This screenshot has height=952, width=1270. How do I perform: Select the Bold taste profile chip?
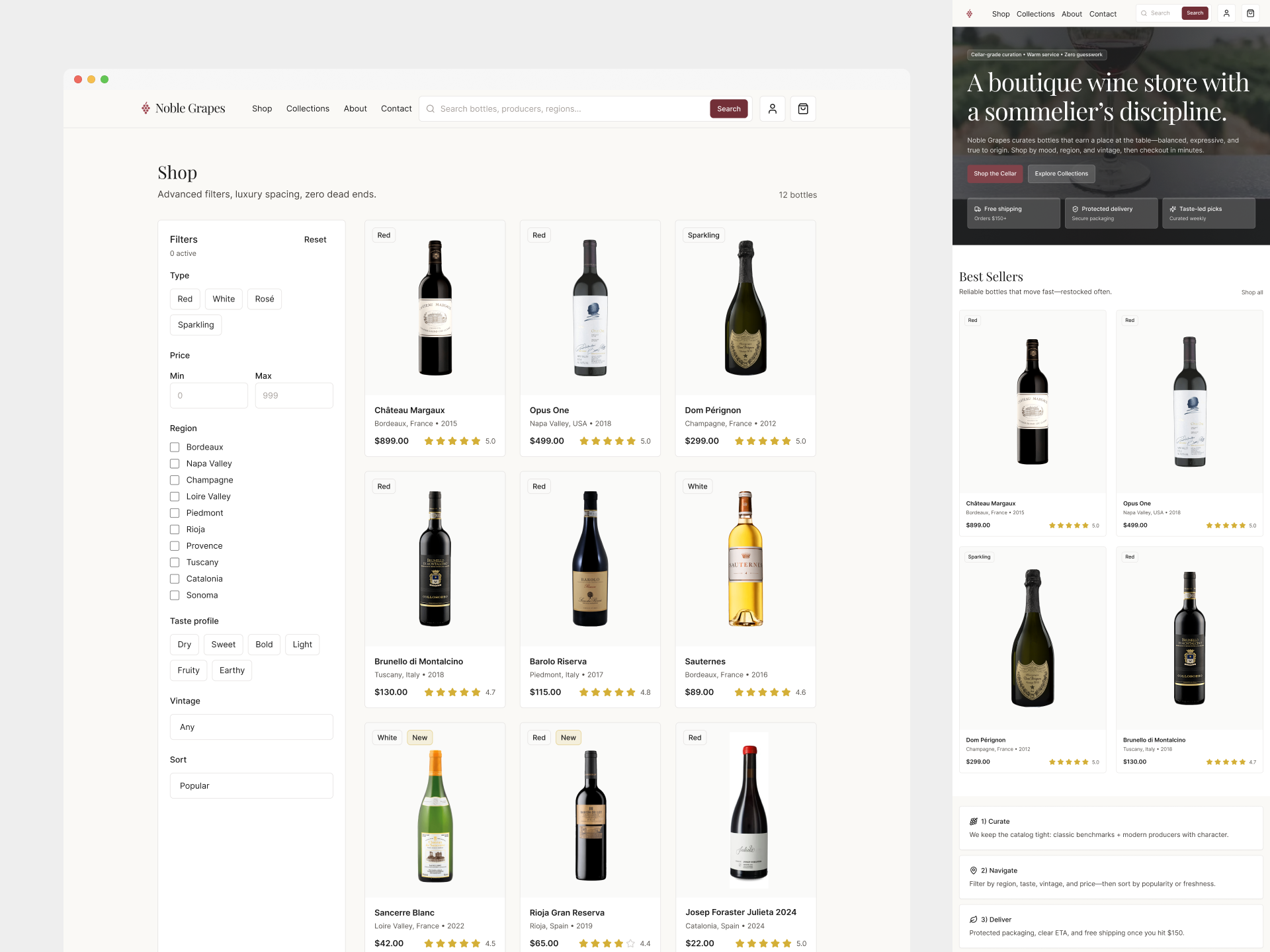(x=264, y=645)
